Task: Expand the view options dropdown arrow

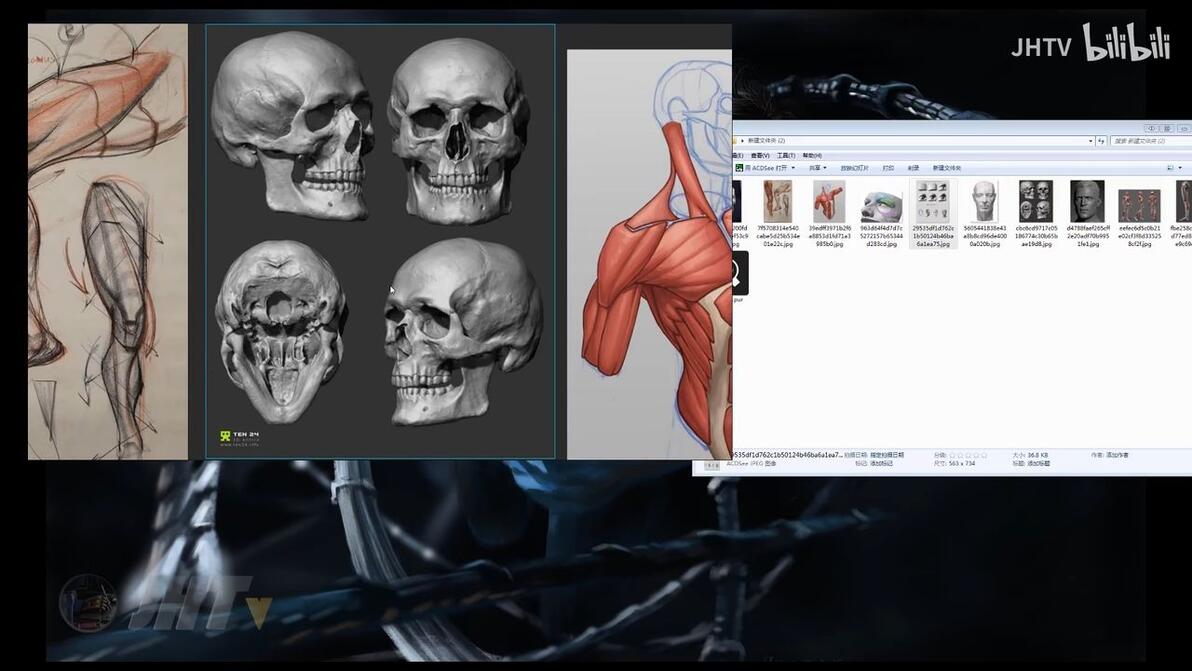Action: click(1180, 167)
